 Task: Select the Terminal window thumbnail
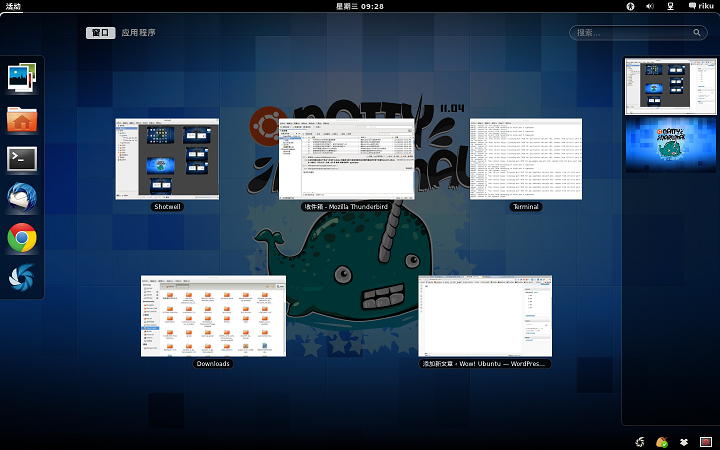click(x=526, y=159)
